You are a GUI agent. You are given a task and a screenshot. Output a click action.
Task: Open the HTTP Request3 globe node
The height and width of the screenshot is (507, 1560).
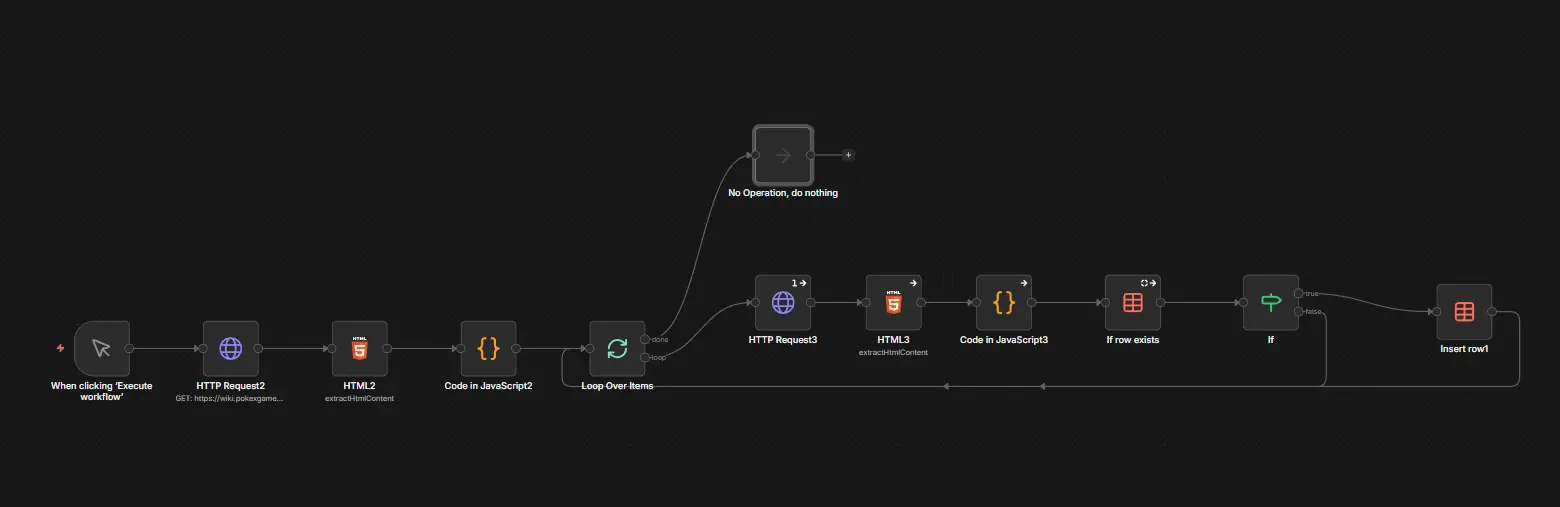[x=783, y=302]
